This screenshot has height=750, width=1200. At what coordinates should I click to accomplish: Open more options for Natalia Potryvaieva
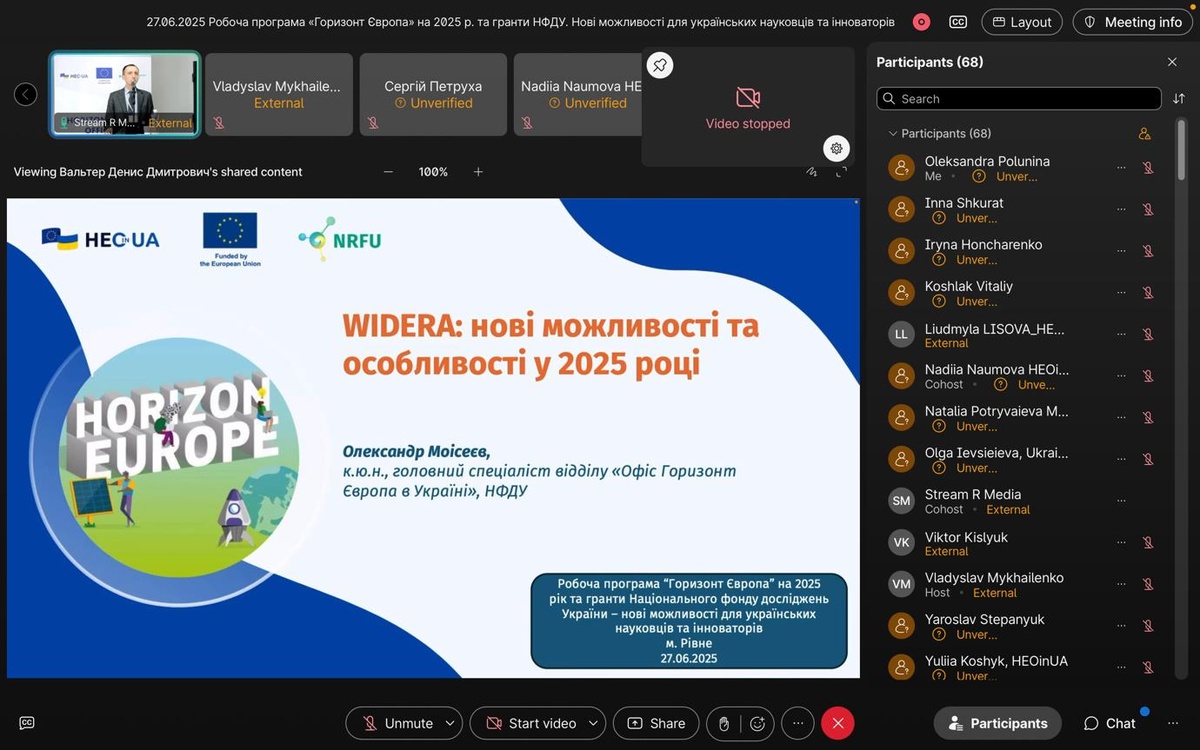pos(1122,418)
